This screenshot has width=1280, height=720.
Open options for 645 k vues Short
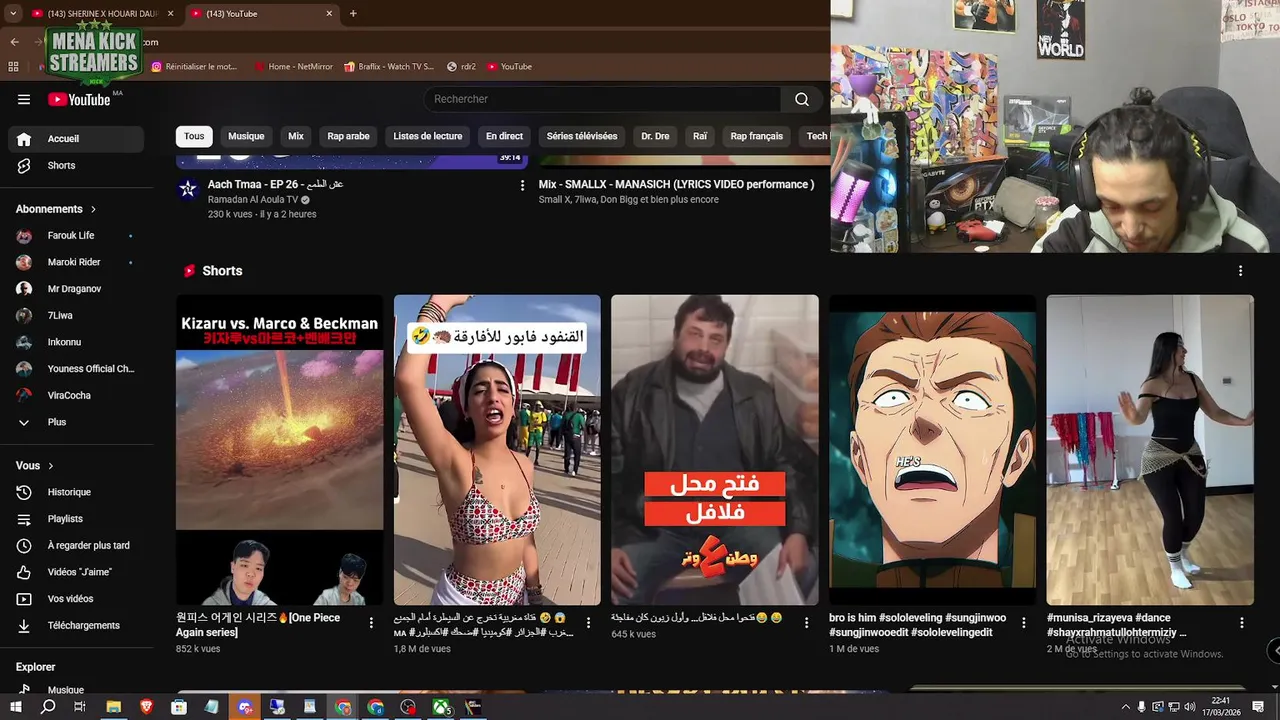(806, 623)
